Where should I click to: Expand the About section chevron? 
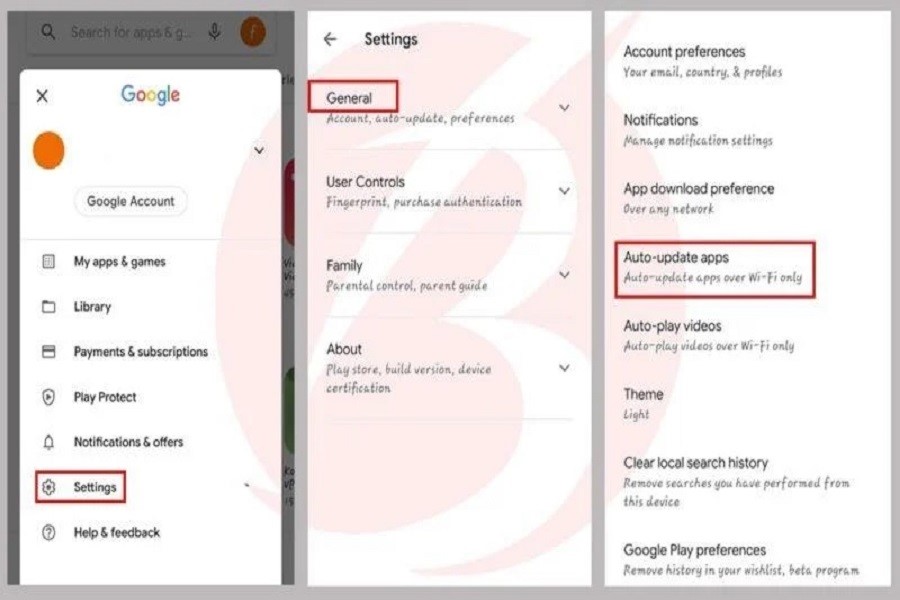564,368
